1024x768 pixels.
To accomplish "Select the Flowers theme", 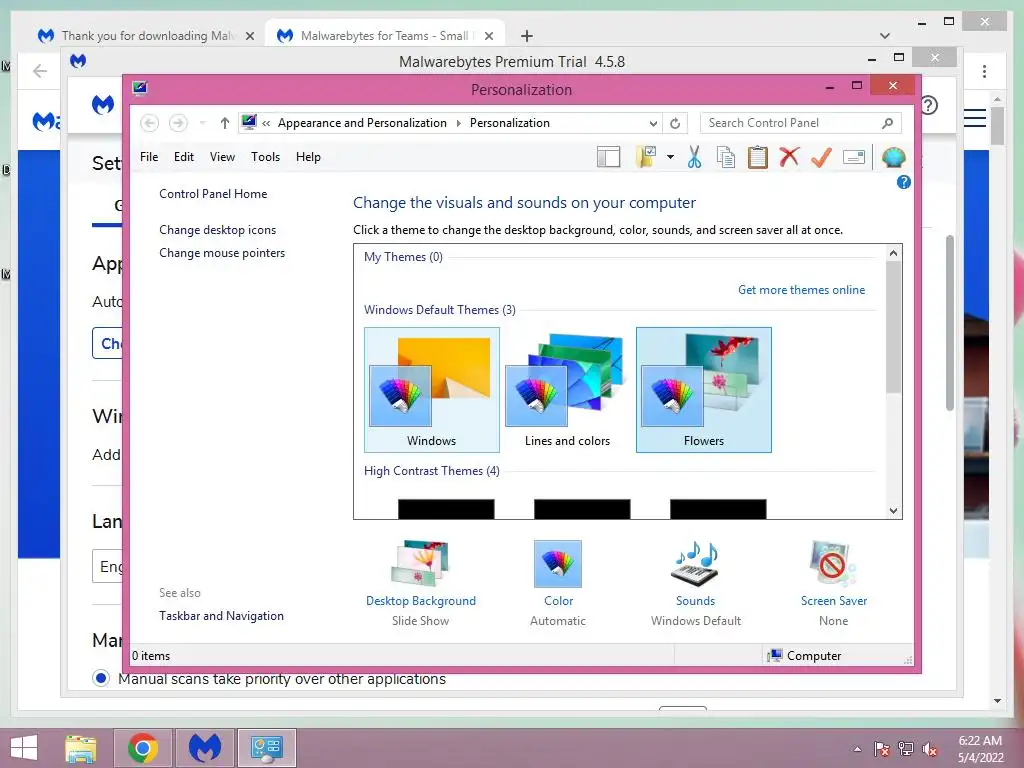I will tap(703, 389).
